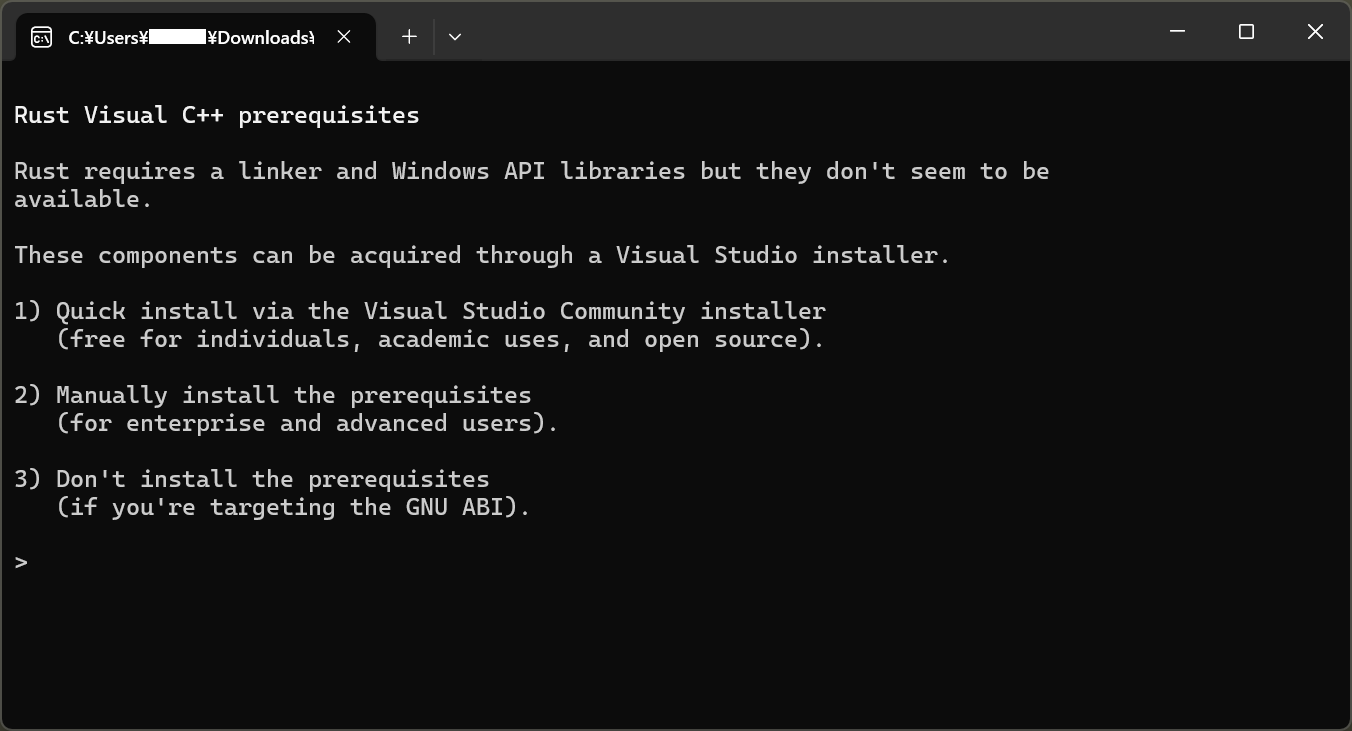Click the line "3) Don't install the prerequisites"
1352x731 pixels.
(x=252, y=479)
